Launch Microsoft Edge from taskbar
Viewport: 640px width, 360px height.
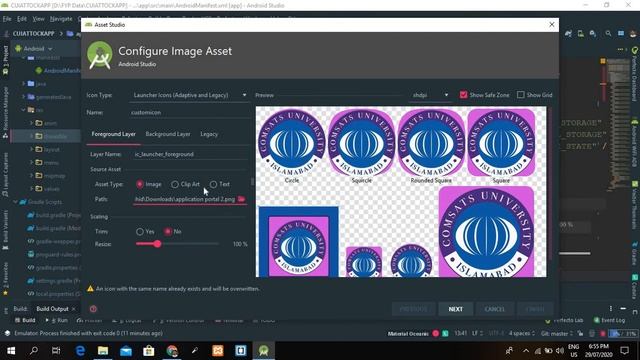pyautogui.click(x=80, y=351)
